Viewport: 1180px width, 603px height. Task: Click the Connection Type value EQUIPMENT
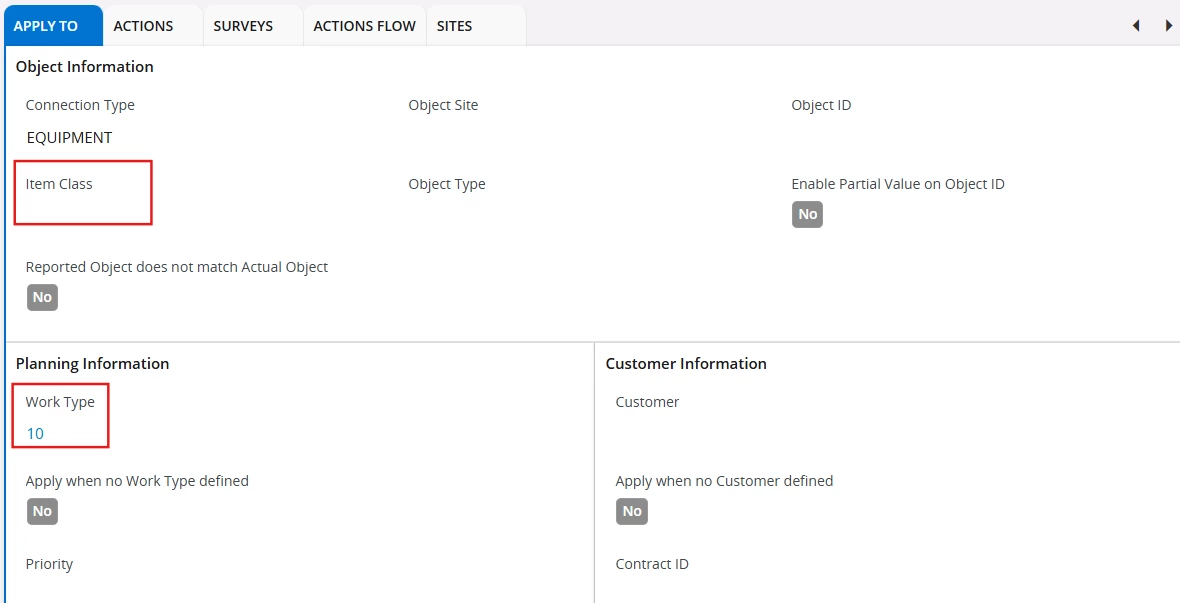(x=69, y=137)
